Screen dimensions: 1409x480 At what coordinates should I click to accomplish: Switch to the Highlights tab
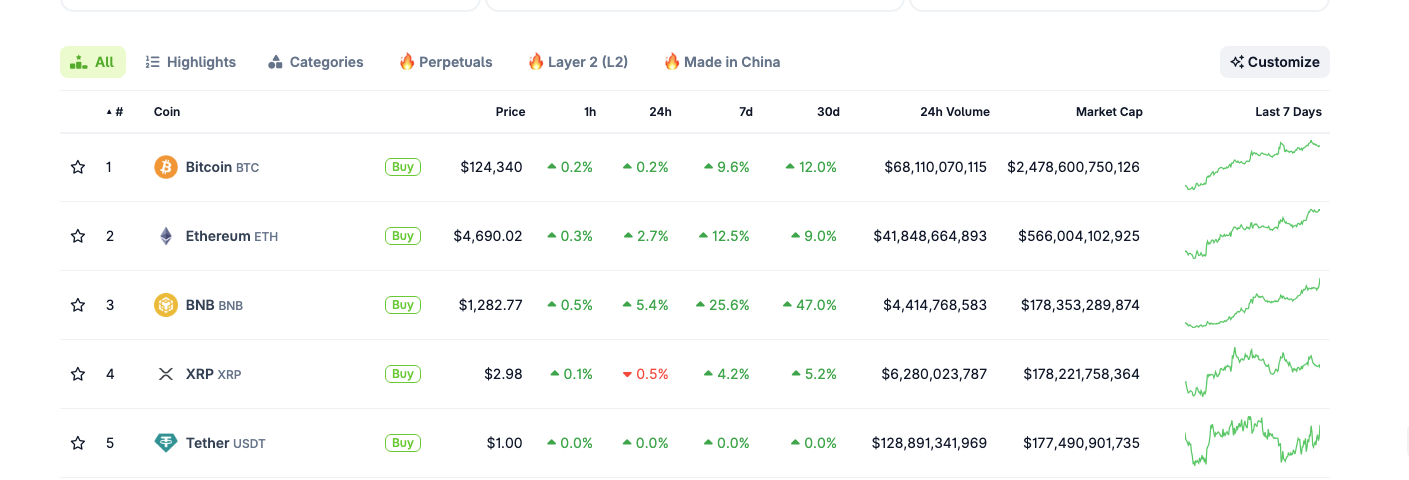coord(191,62)
